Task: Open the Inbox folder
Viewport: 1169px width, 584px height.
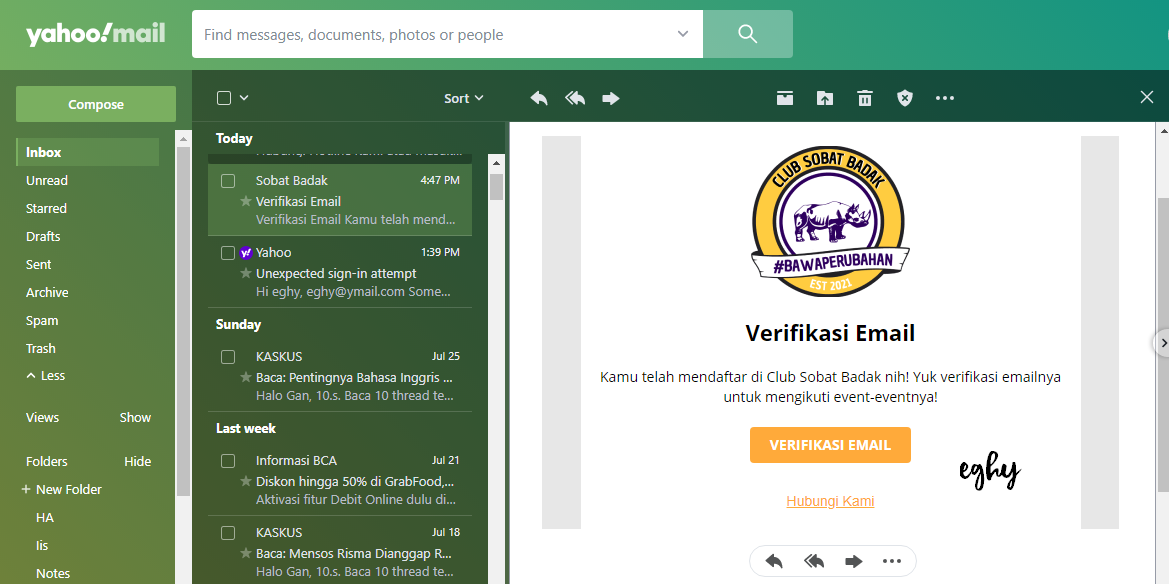Action: (87, 152)
